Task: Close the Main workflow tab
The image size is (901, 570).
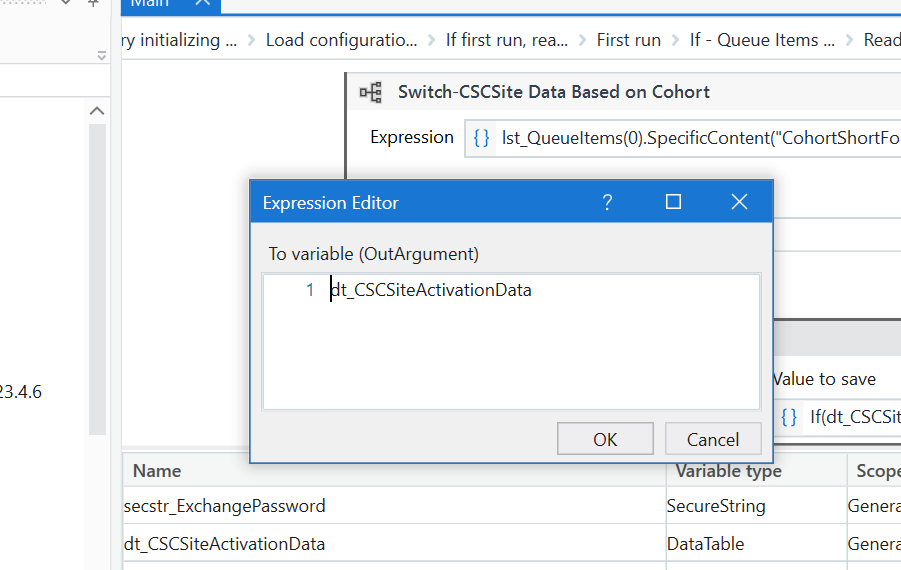Action: (203, 3)
